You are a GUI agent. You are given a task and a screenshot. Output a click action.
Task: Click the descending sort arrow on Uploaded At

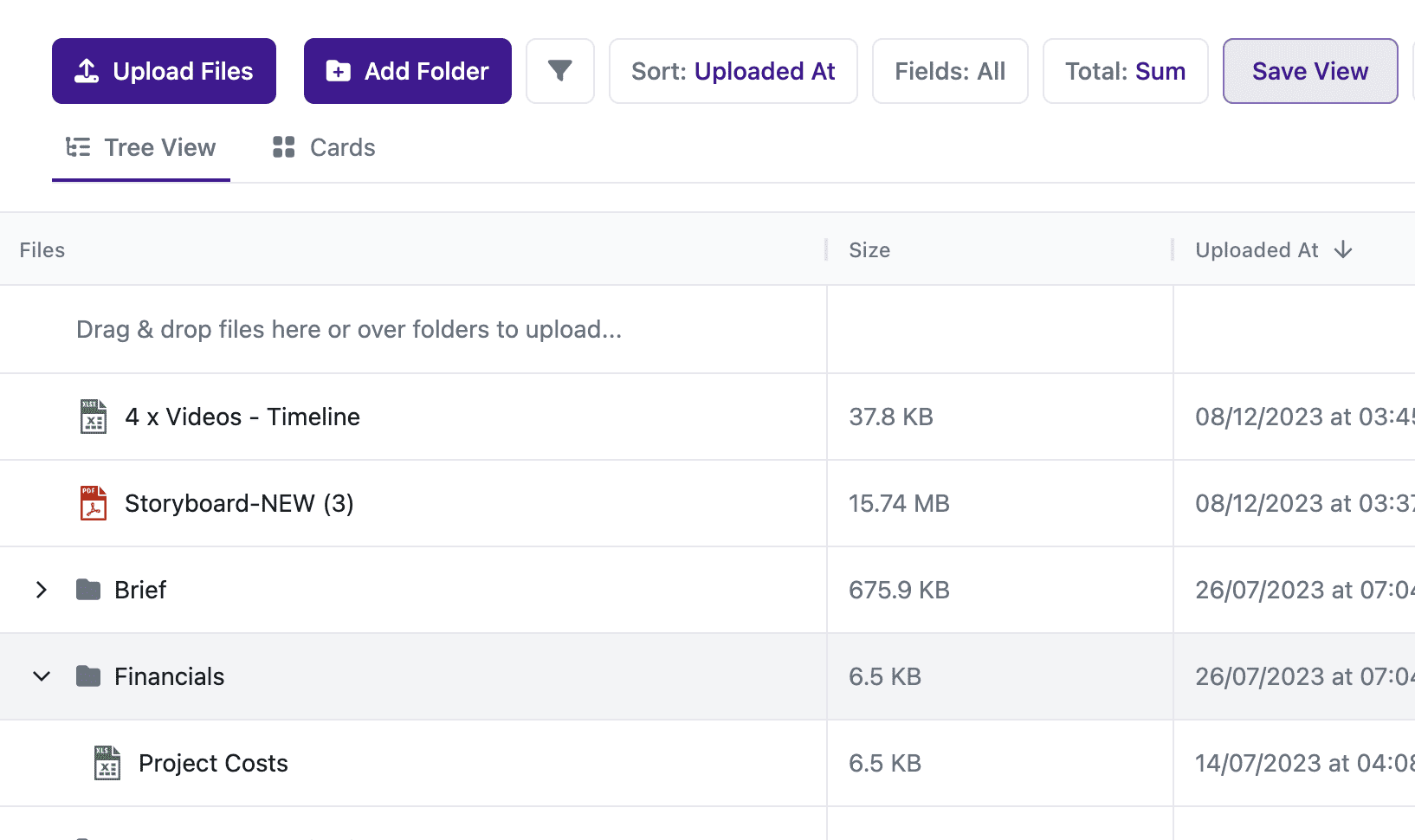coord(1343,250)
